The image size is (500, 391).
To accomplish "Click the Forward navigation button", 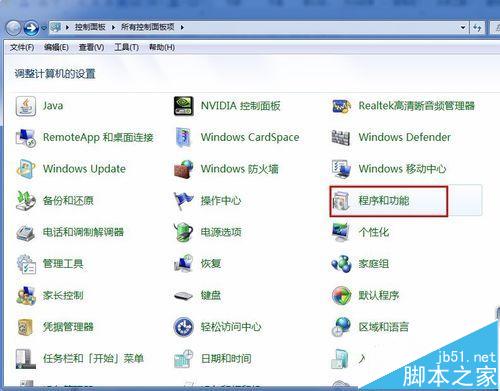I will [x=32, y=28].
